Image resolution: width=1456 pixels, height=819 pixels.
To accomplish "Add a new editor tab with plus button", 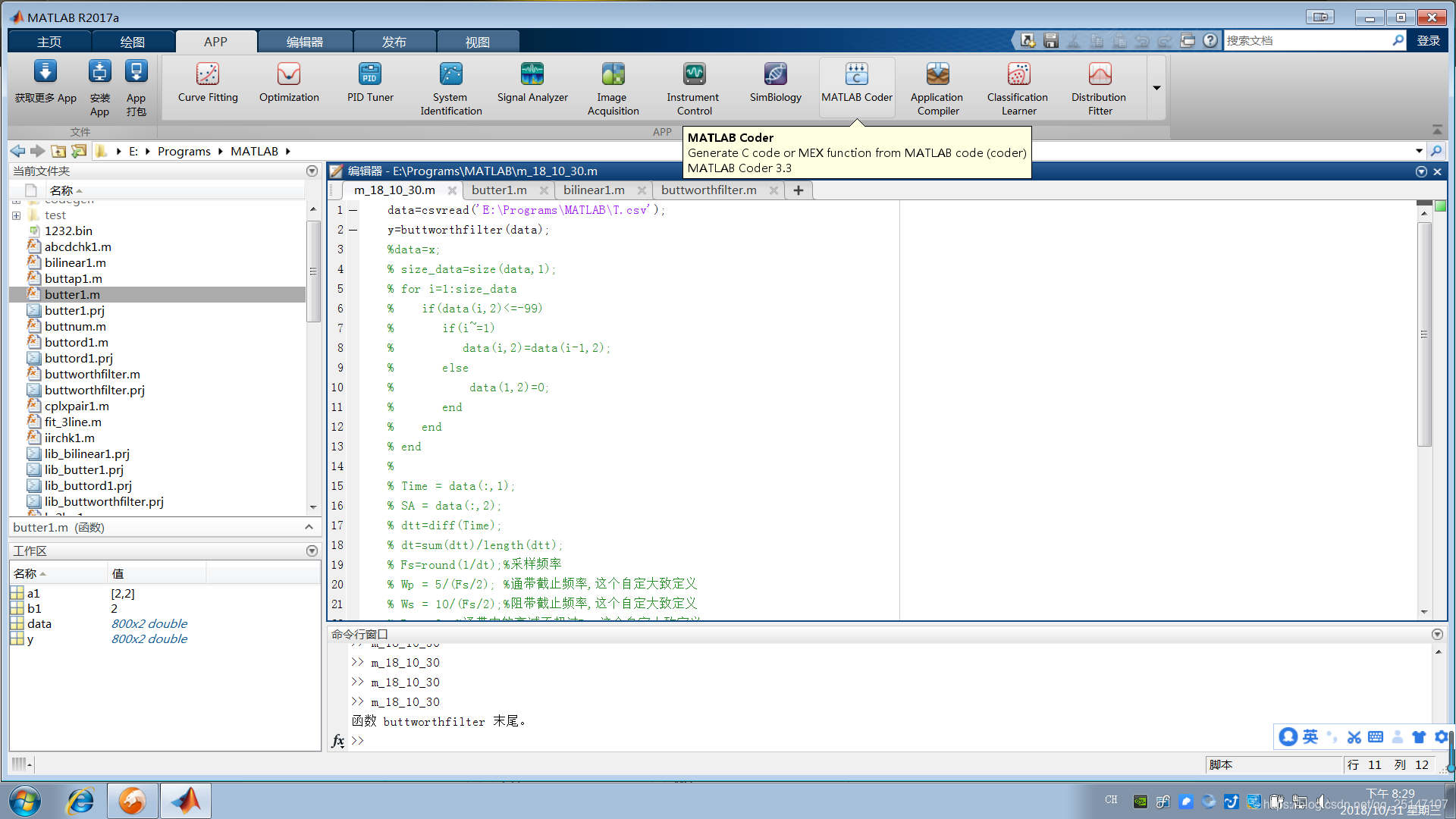I will (x=798, y=190).
